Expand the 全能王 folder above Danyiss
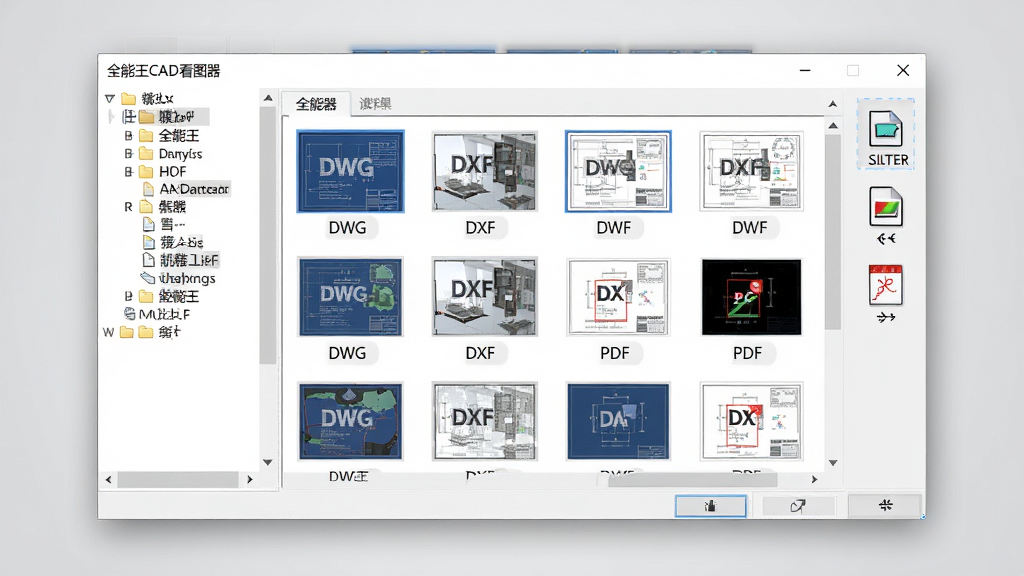The height and width of the screenshot is (576, 1024). pyautogui.click(x=129, y=135)
